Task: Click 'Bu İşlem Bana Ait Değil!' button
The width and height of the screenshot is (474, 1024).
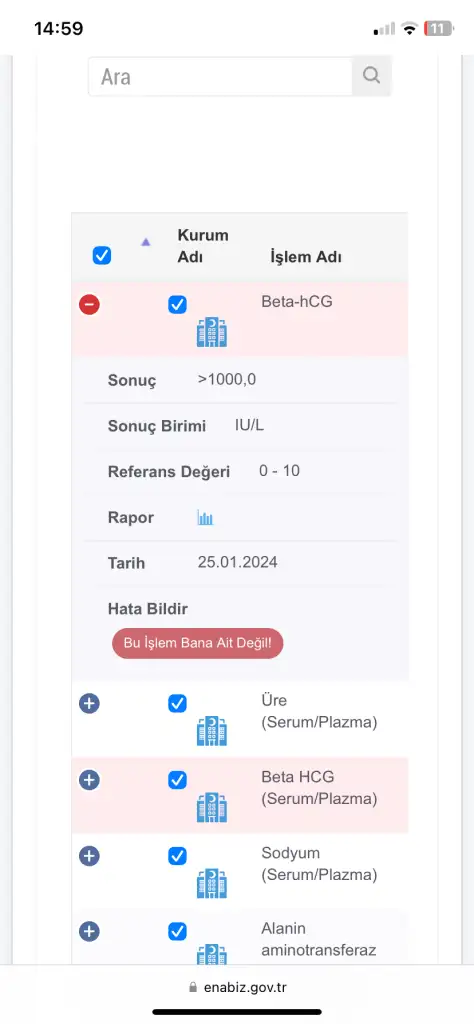Action: (x=197, y=643)
